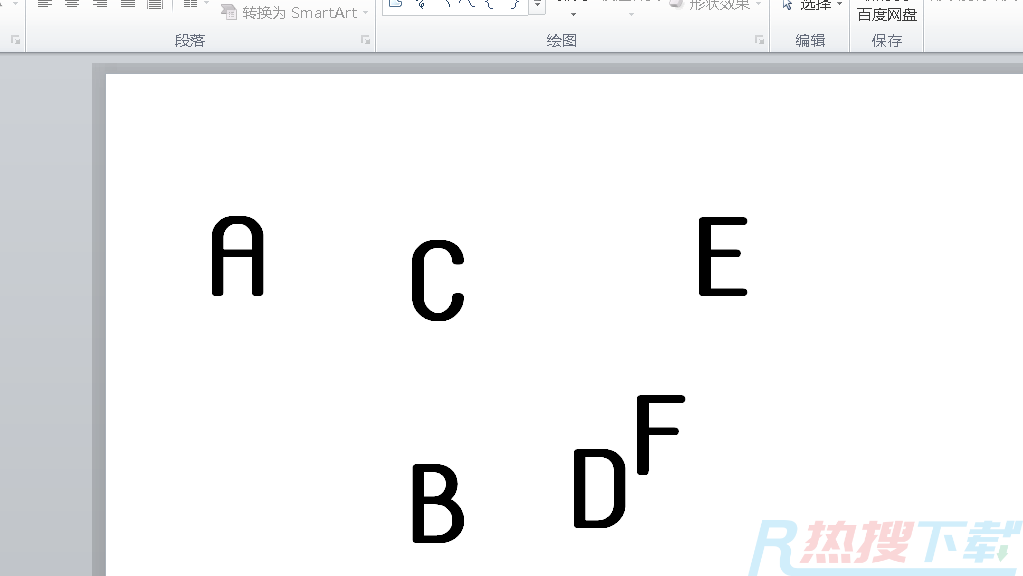Viewport: 1023px width, 576px height.
Task: Select the letter A on the slide
Action: click(238, 257)
